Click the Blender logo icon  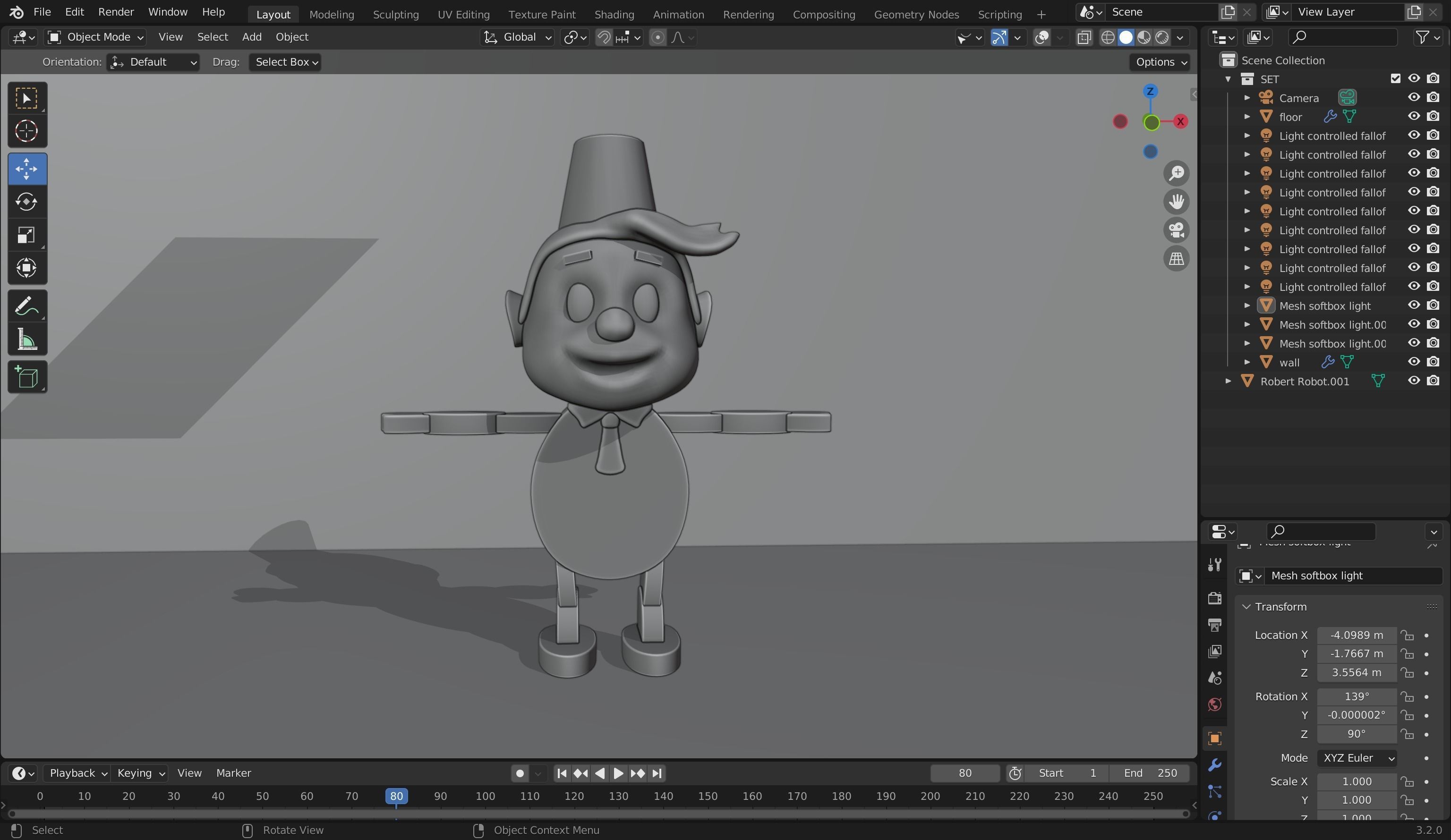(x=17, y=12)
